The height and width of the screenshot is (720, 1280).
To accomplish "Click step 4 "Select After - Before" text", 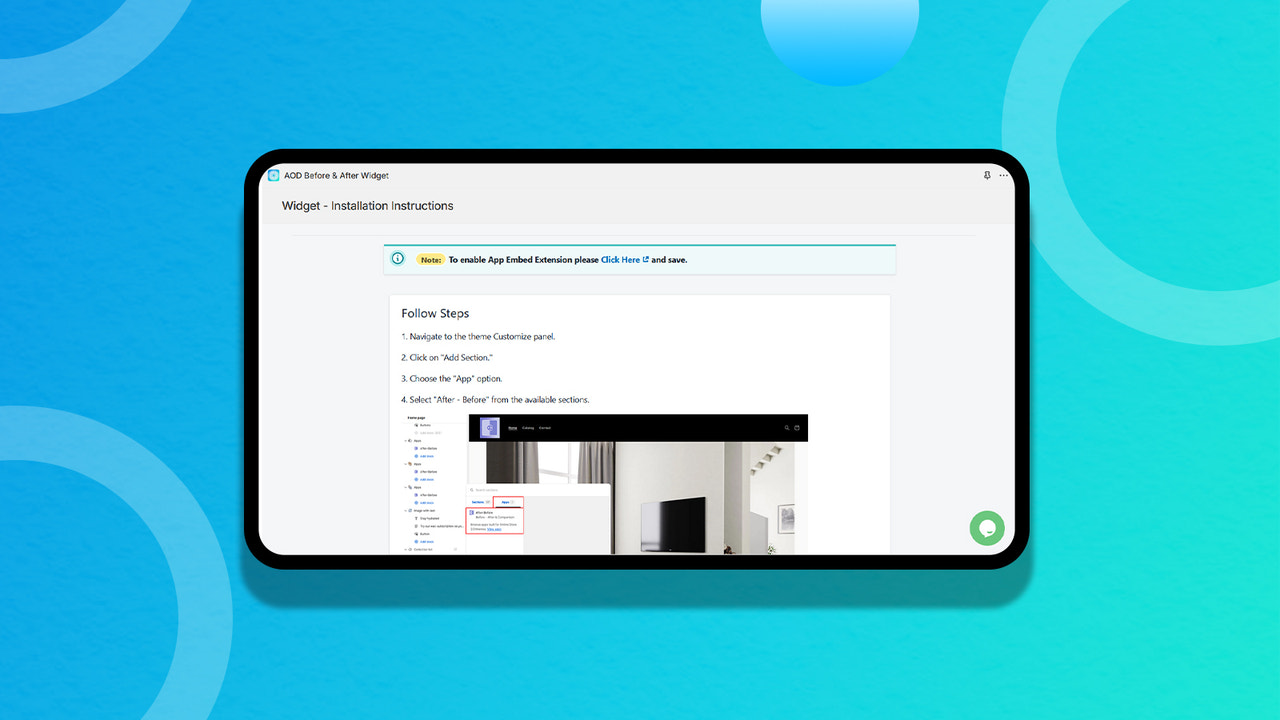I will [x=495, y=400].
